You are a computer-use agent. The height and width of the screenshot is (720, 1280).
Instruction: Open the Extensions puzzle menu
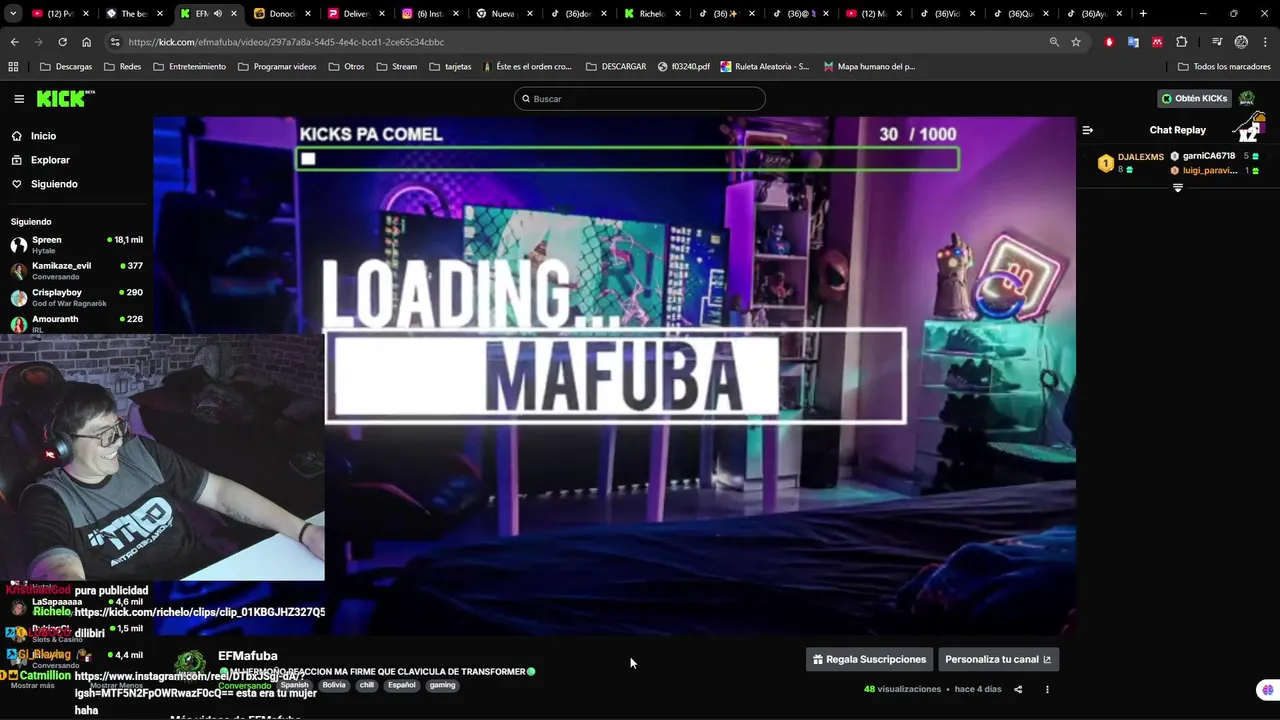click(1181, 42)
